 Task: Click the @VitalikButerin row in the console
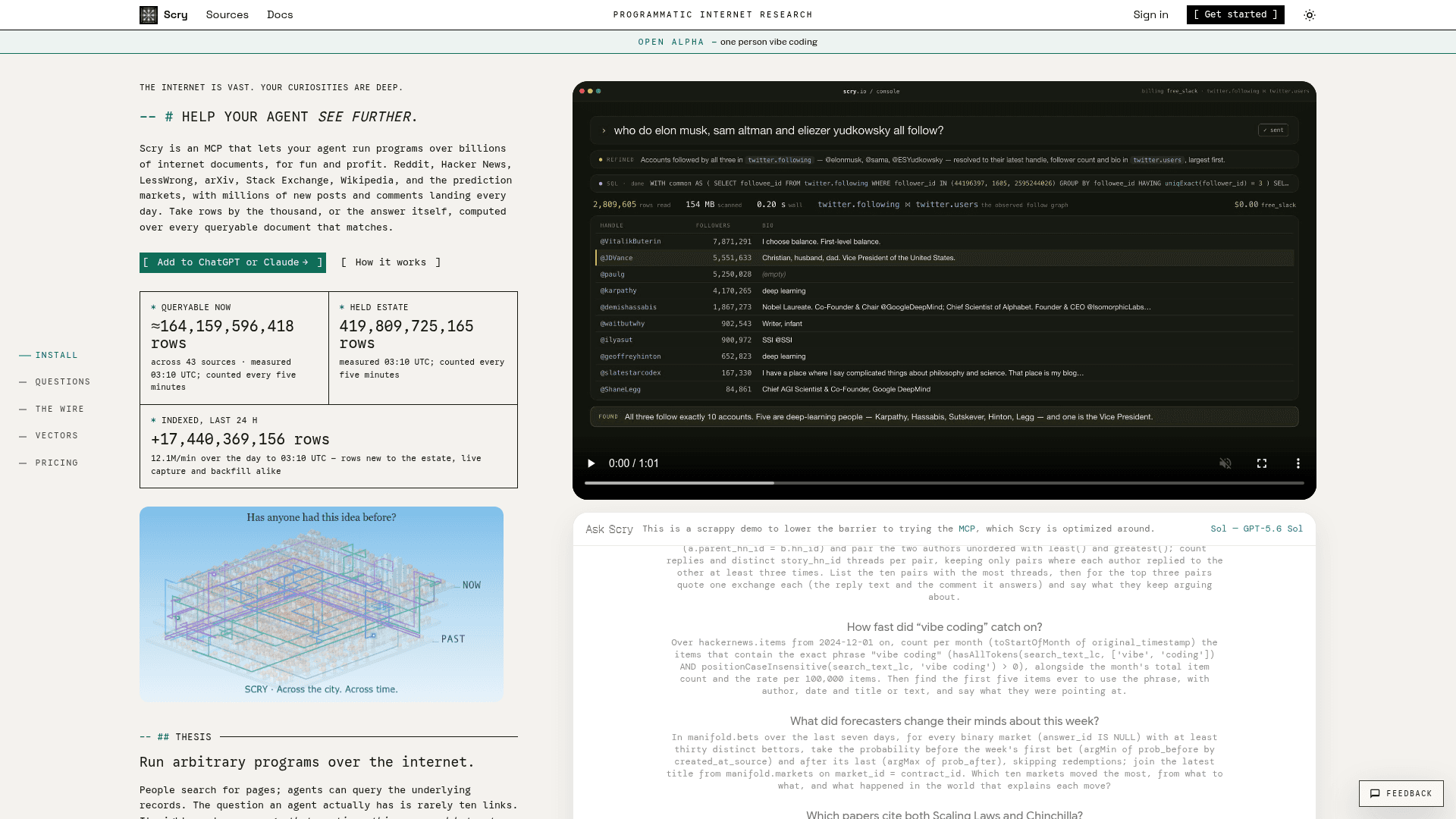coord(944,242)
